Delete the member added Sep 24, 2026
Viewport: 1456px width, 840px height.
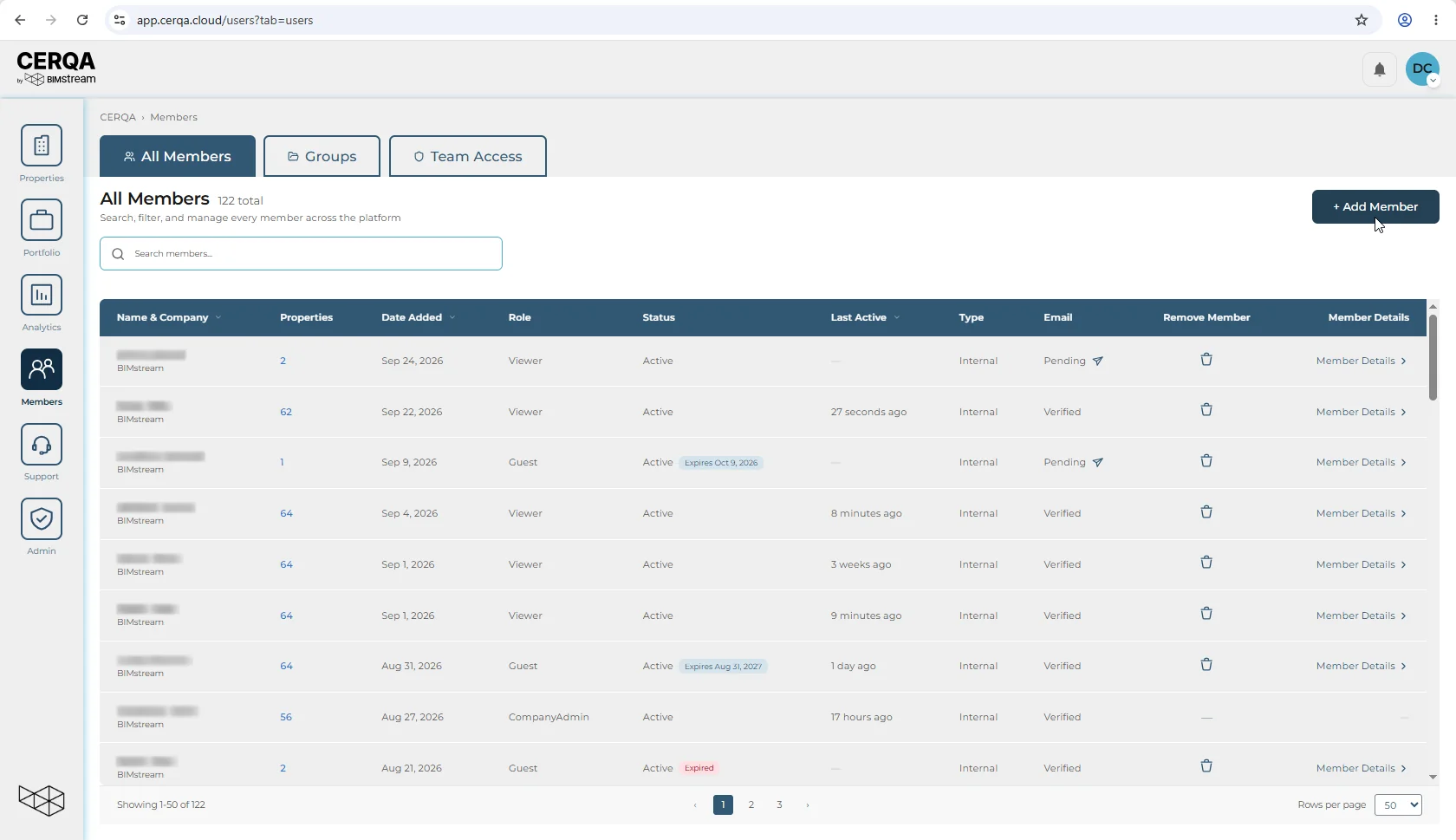pyautogui.click(x=1206, y=360)
